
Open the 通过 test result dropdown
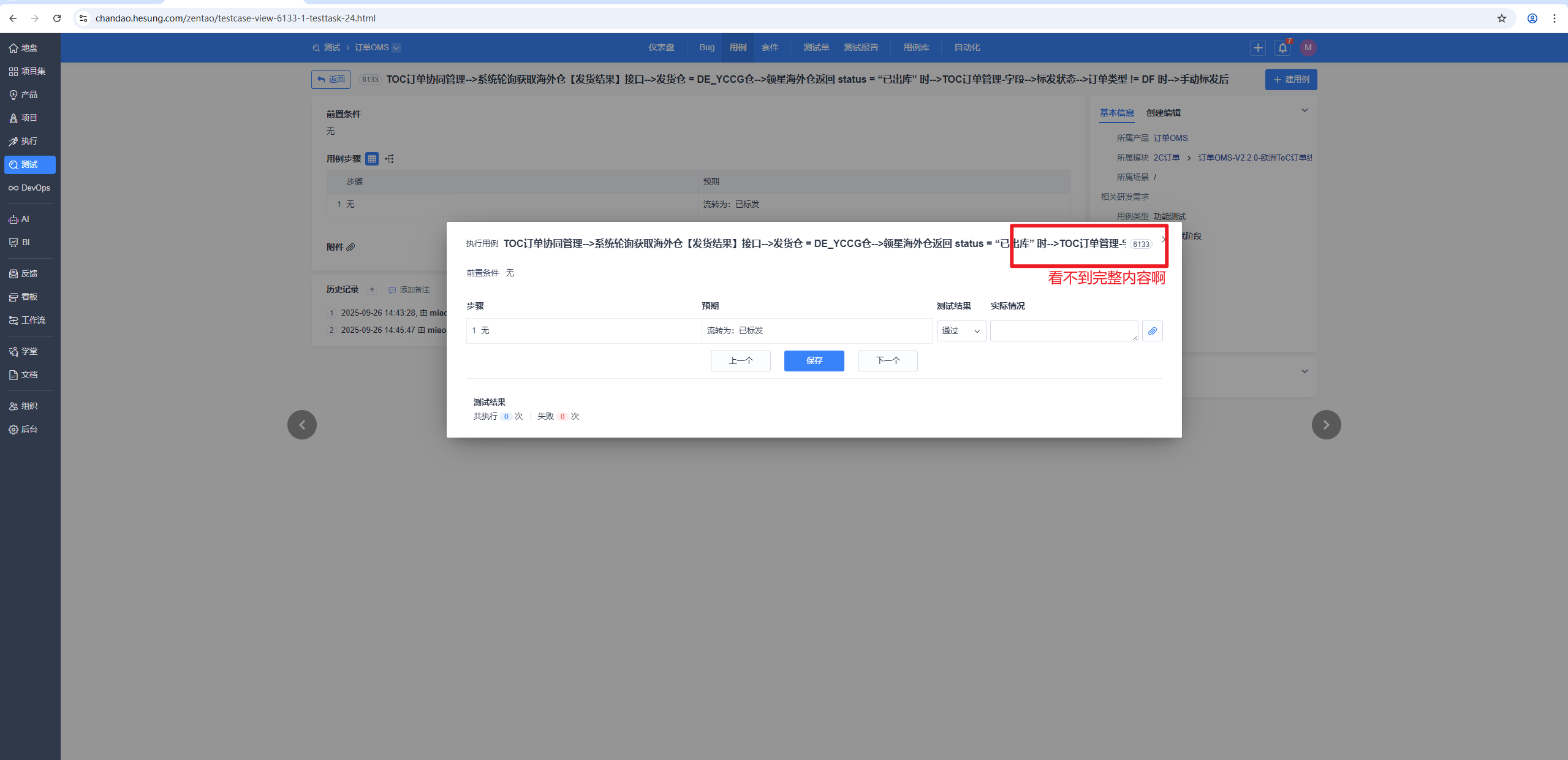coord(961,331)
